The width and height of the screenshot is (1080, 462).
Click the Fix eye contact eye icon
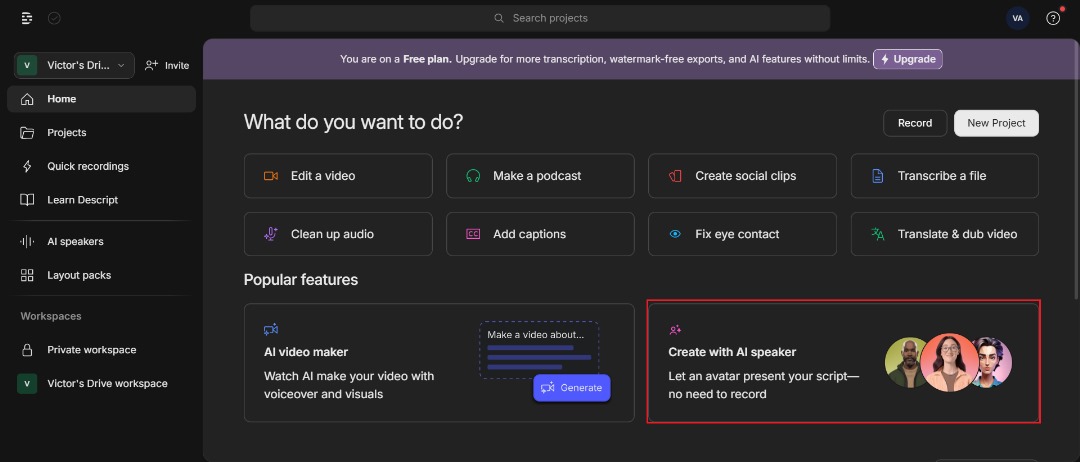coord(675,234)
